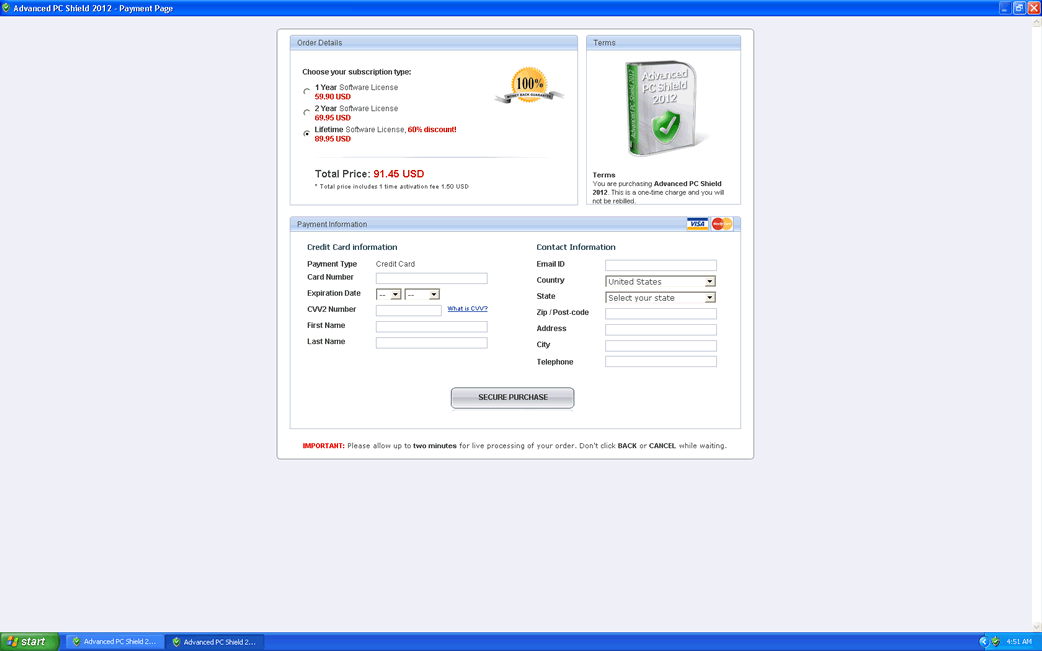Image resolution: width=1042 pixels, height=651 pixels.
Task: Click the Visa card icon
Action: [697, 224]
